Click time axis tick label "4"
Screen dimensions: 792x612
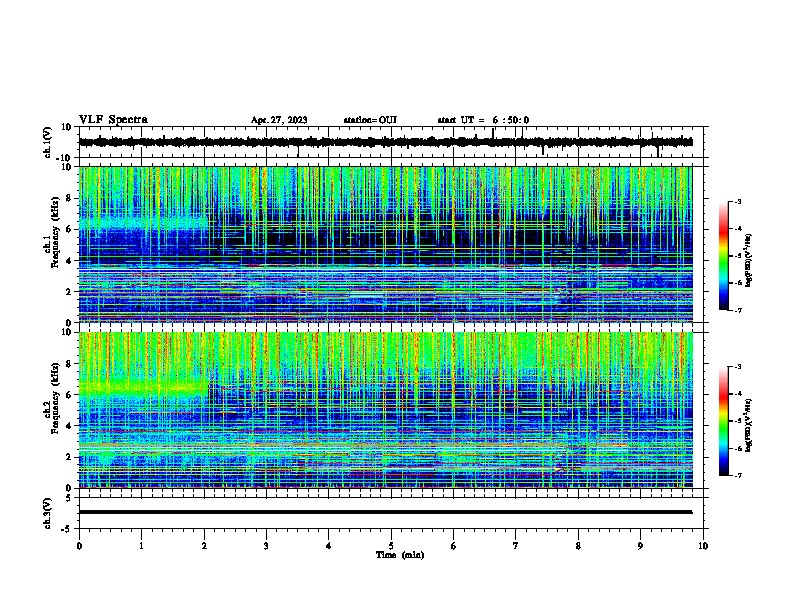(329, 546)
